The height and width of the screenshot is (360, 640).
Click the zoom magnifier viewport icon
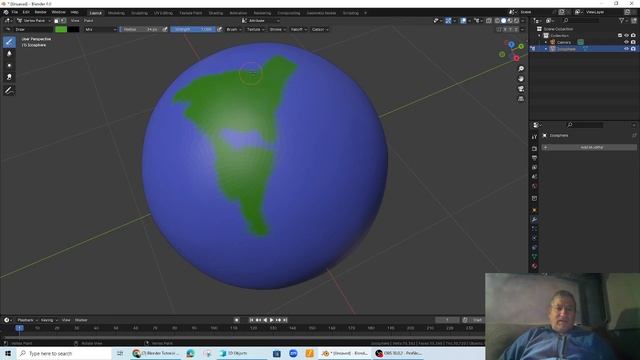click(521, 69)
